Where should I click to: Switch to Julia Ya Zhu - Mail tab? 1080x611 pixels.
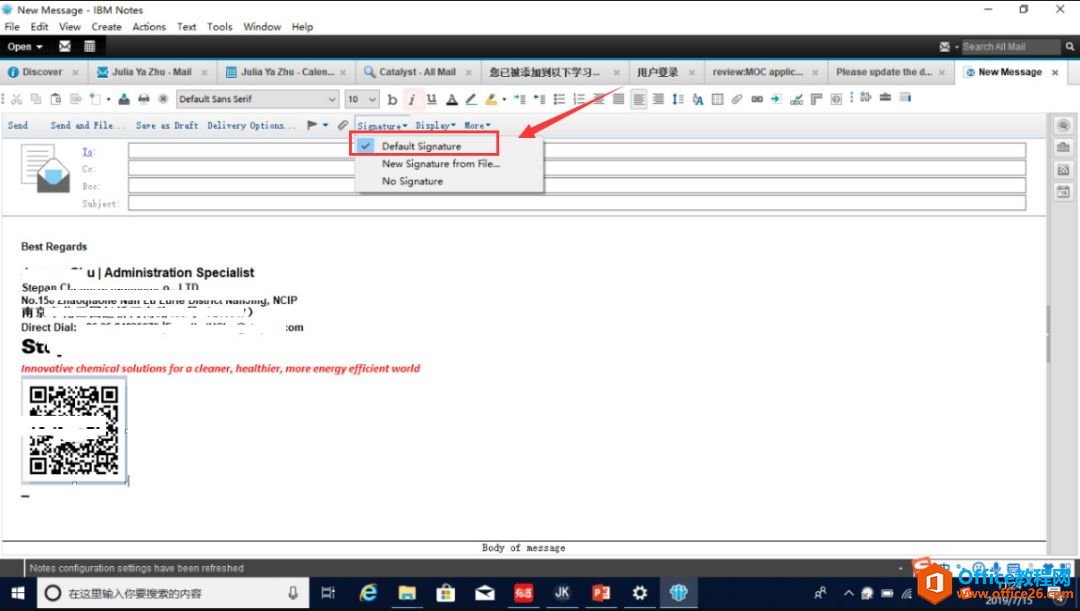(151, 72)
